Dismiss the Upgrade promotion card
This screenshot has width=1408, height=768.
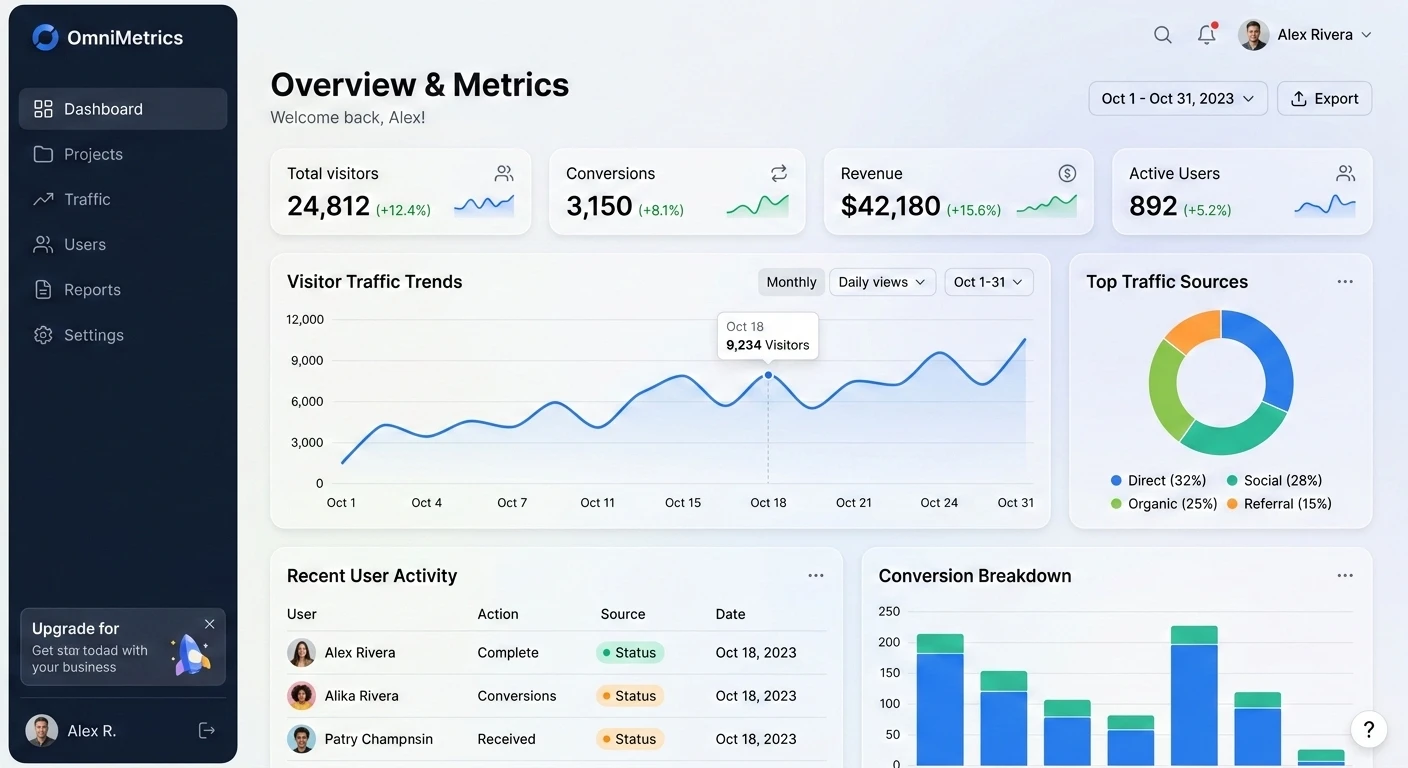pos(209,624)
